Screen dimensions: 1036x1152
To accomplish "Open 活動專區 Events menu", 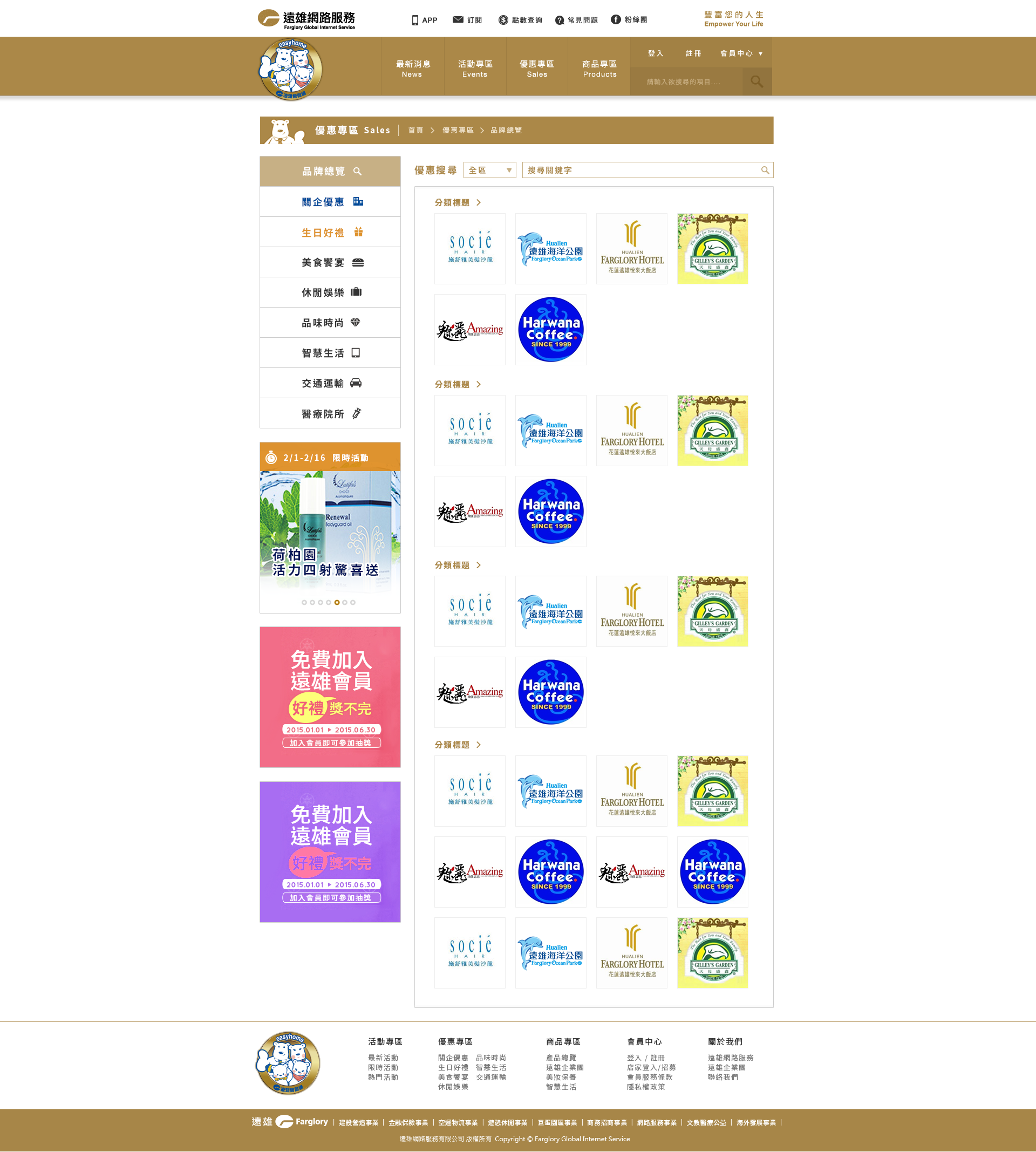I will (475, 69).
